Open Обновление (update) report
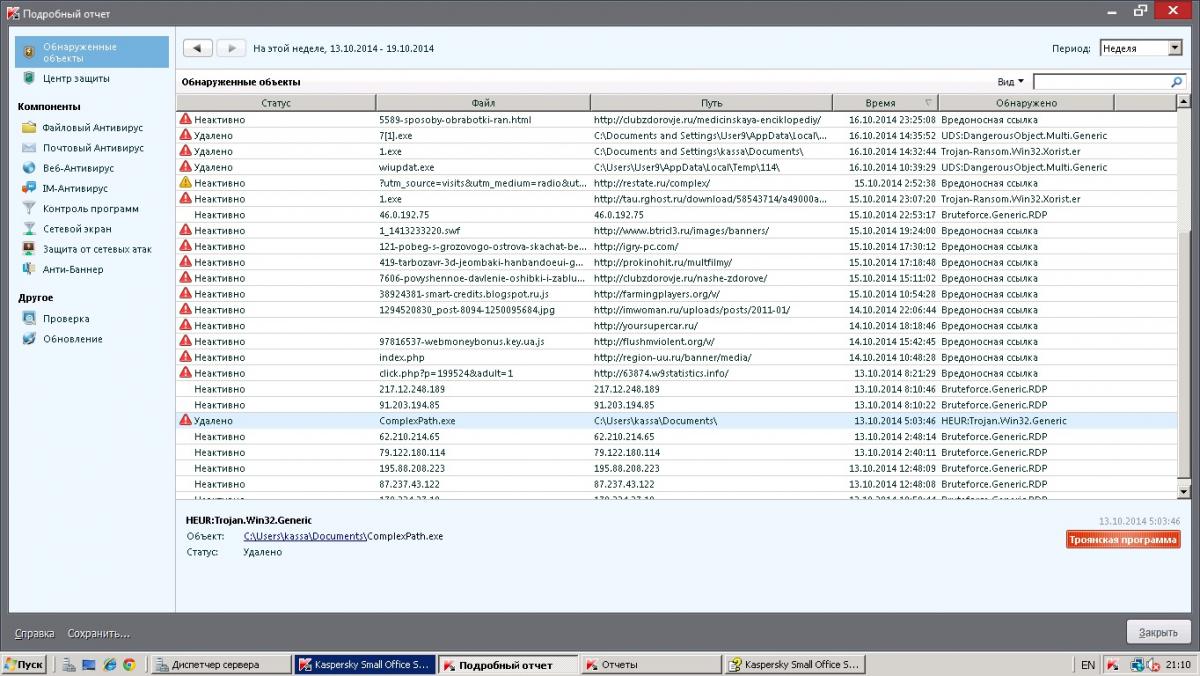 click(x=72, y=339)
